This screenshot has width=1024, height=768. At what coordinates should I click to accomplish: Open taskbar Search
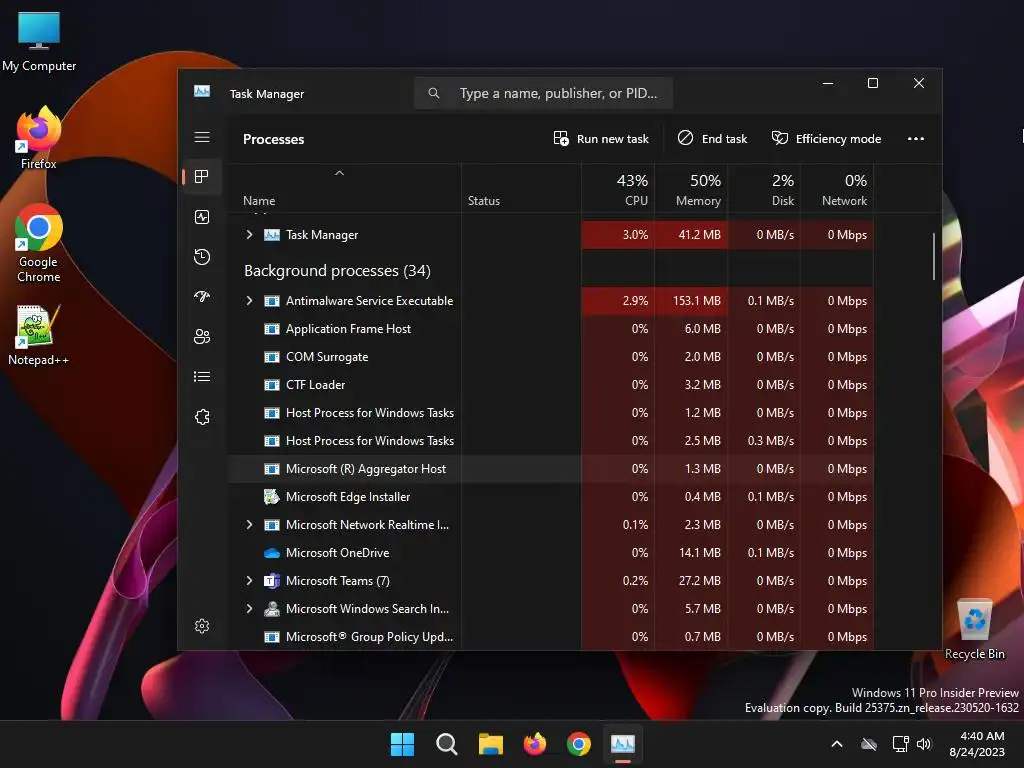pyautogui.click(x=447, y=744)
